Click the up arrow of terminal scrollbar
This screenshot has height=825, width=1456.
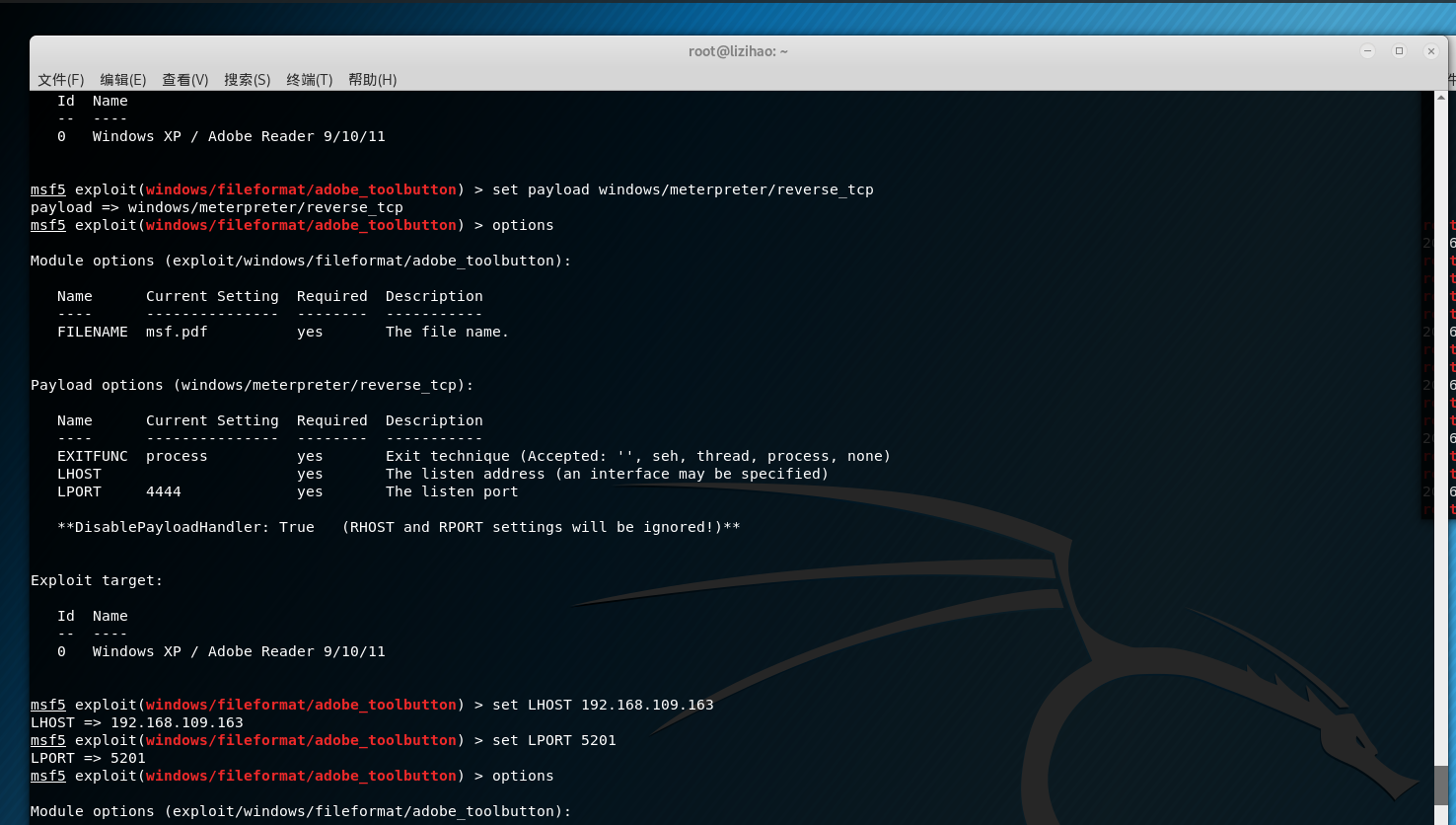(x=1441, y=97)
